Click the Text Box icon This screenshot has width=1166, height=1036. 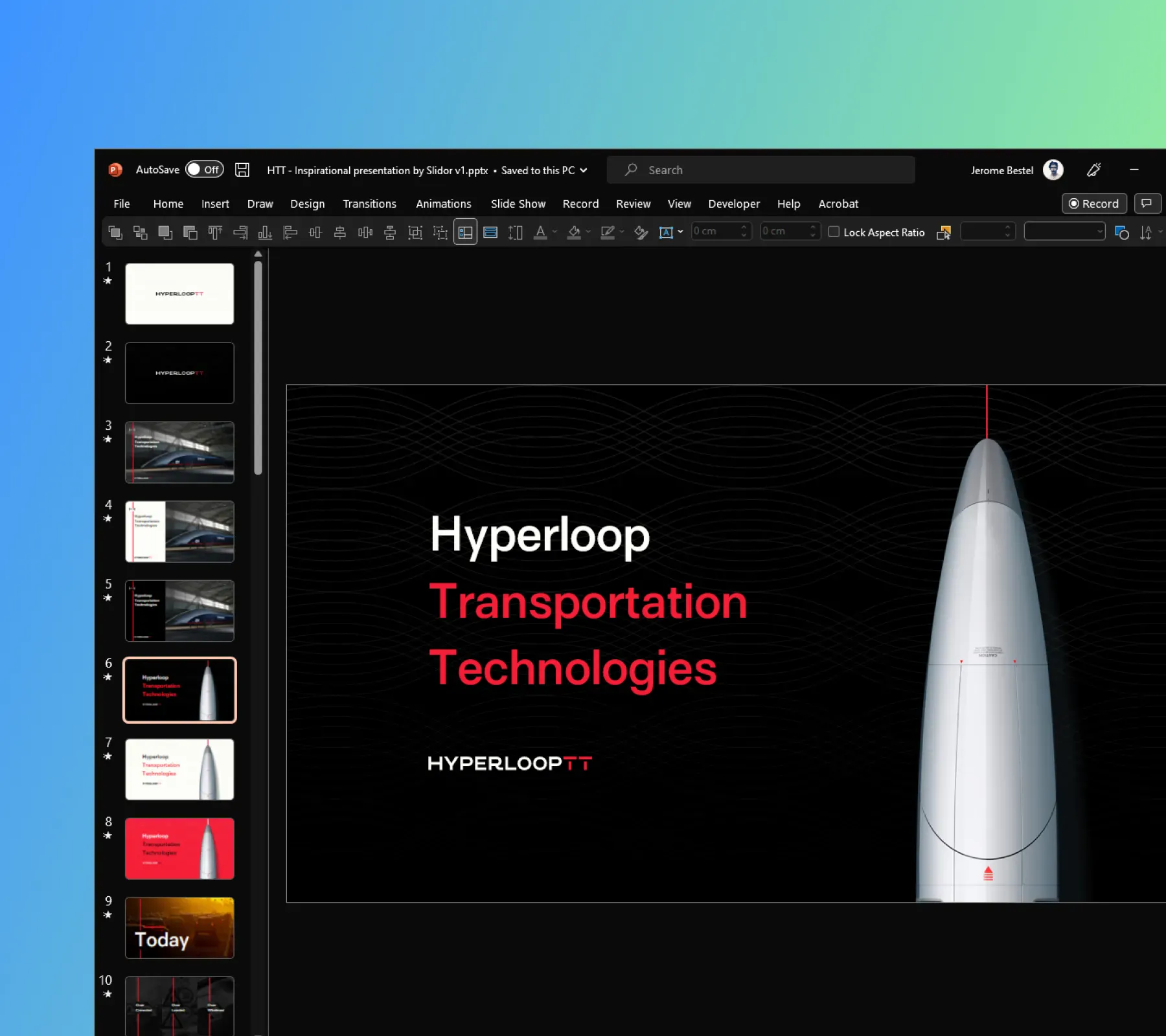[x=666, y=232]
